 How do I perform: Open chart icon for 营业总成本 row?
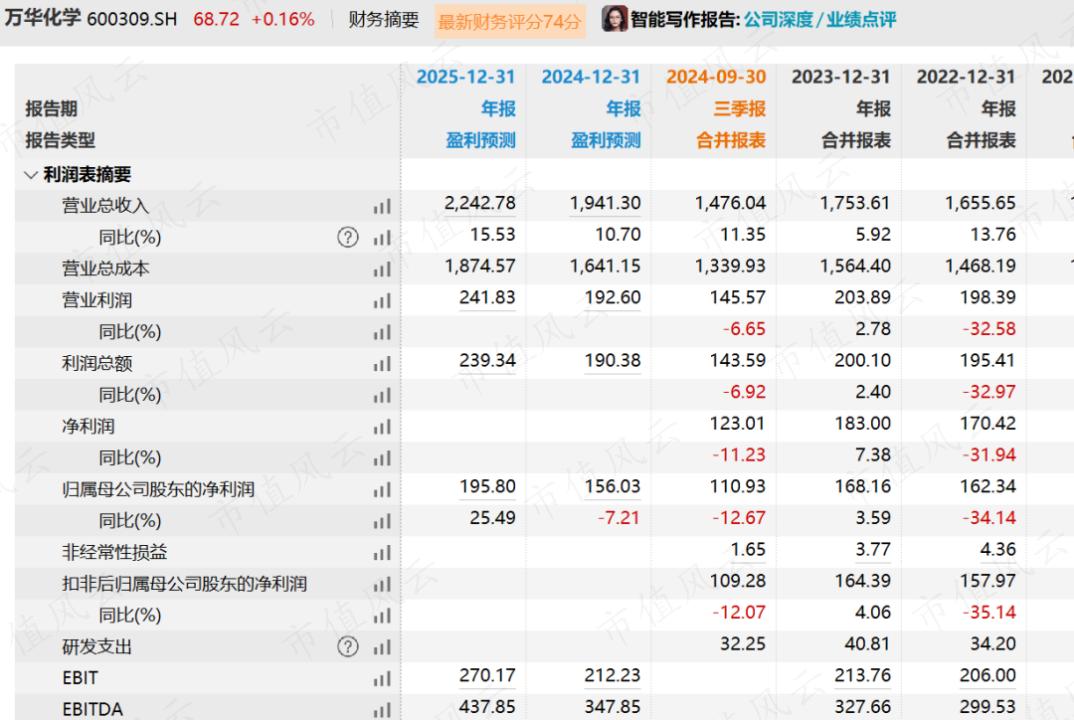(382, 269)
